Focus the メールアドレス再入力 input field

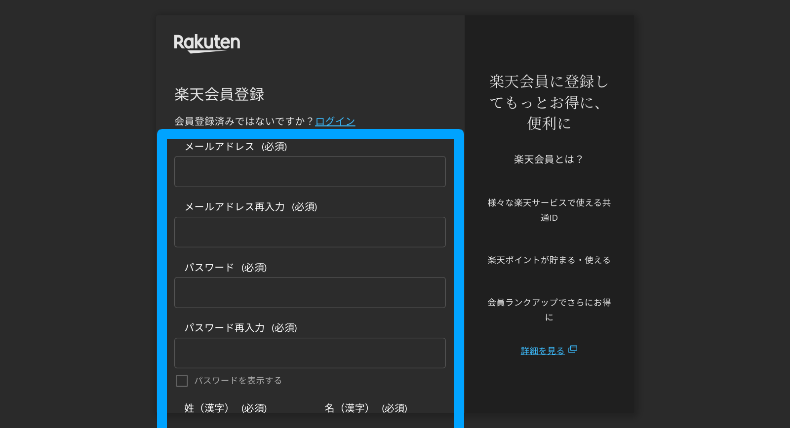[310, 232]
